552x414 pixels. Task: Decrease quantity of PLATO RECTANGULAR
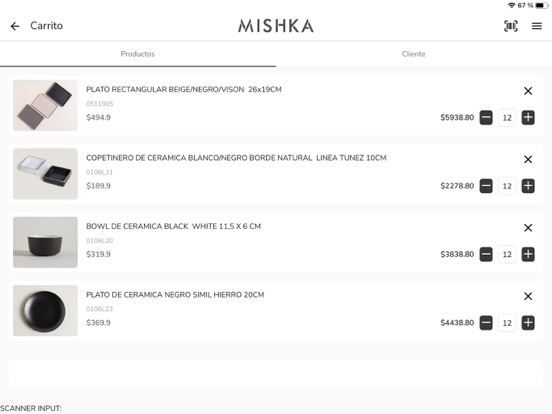[x=486, y=118]
